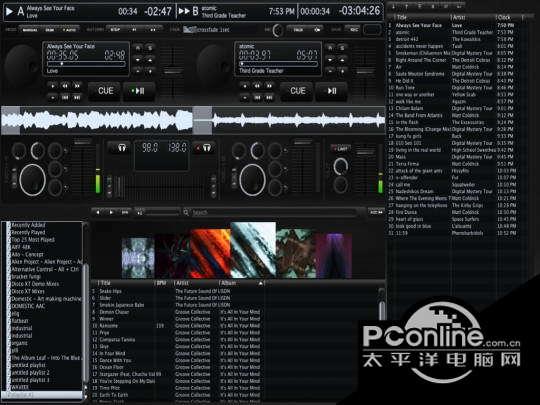Click deck B pitch down arrow
Image resolution: width=540 pixels, height=405 pixels.
click(x=330, y=60)
